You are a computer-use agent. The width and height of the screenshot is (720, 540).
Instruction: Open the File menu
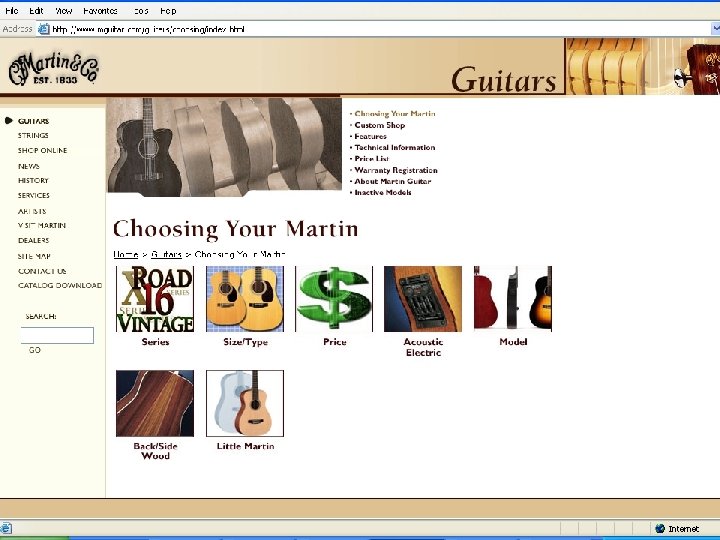click(12, 11)
